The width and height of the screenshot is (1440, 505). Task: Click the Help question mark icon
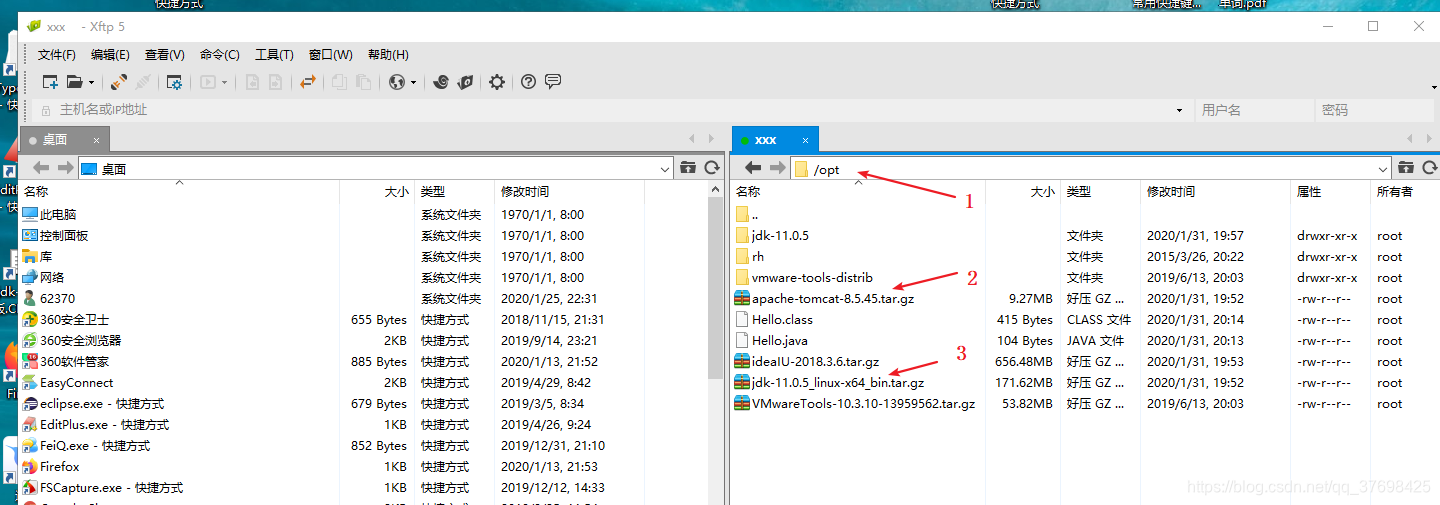coord(529,82)
